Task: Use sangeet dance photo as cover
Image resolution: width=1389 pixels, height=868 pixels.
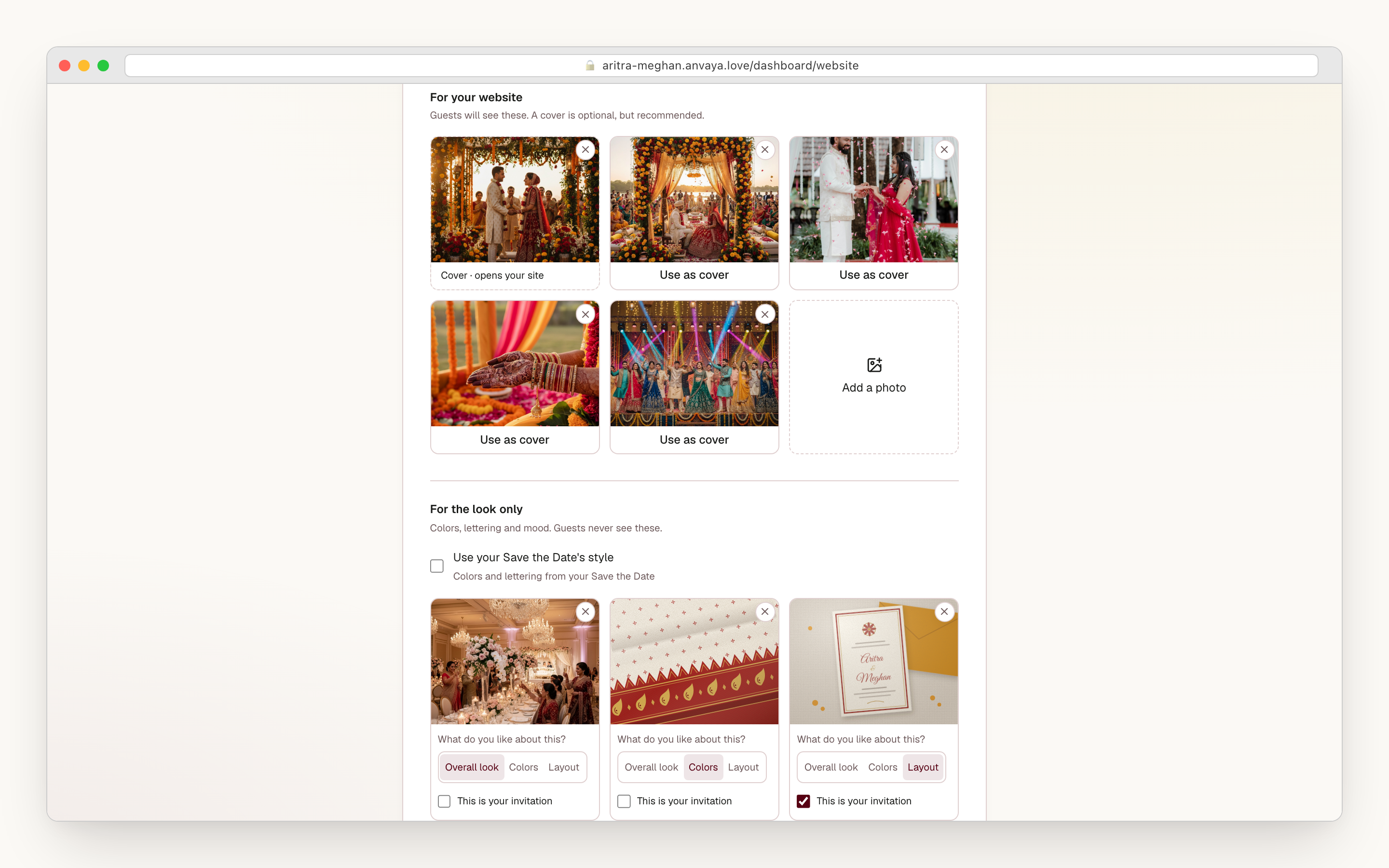Action: click(694, 440)
